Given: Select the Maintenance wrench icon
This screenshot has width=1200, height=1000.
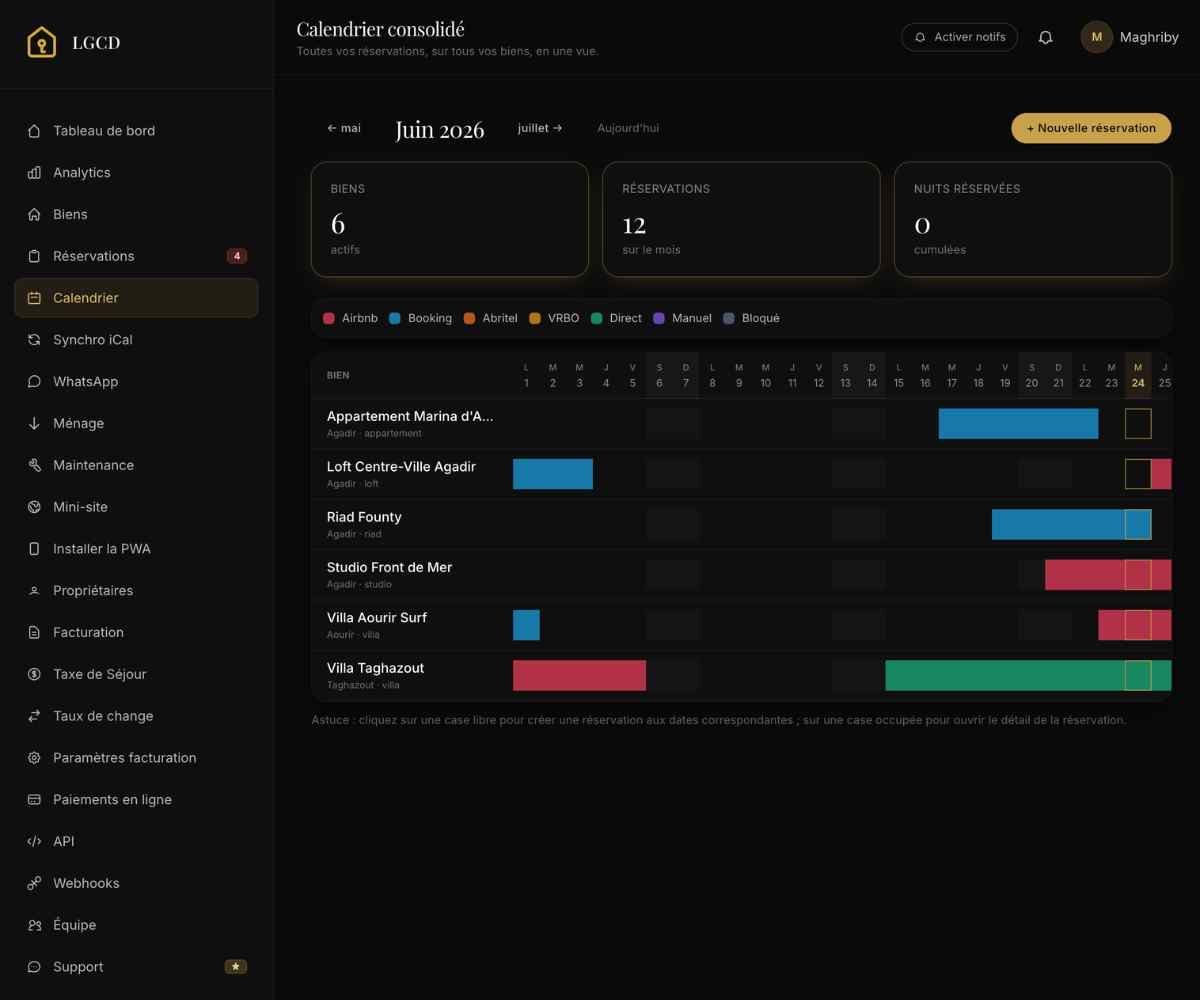Looking at the screenshot, I should tap(34, 465).
